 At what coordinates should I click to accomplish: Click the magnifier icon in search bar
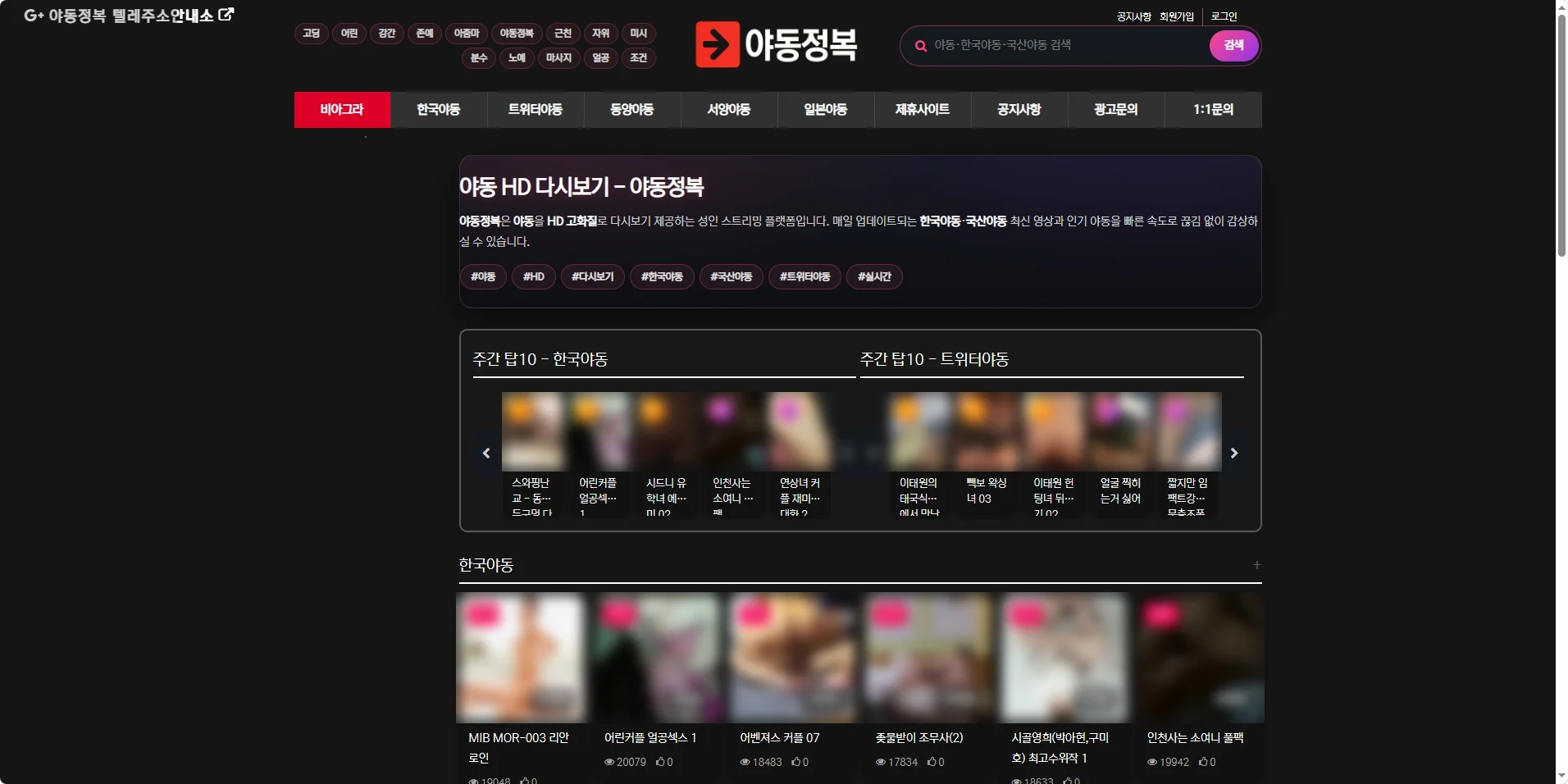tap(921, 46)
